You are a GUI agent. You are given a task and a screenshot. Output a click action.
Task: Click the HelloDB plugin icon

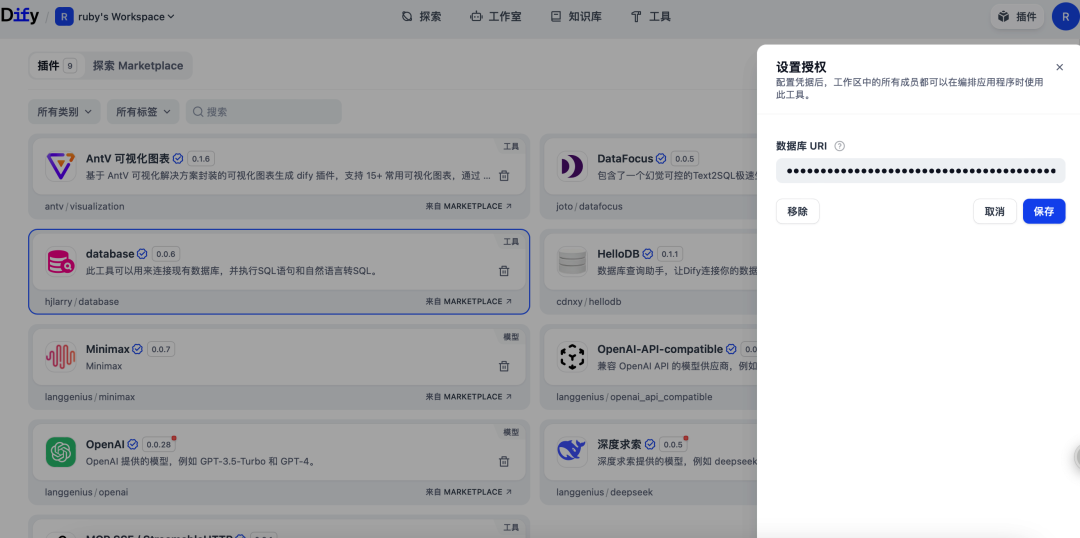[x=572, y=262]
